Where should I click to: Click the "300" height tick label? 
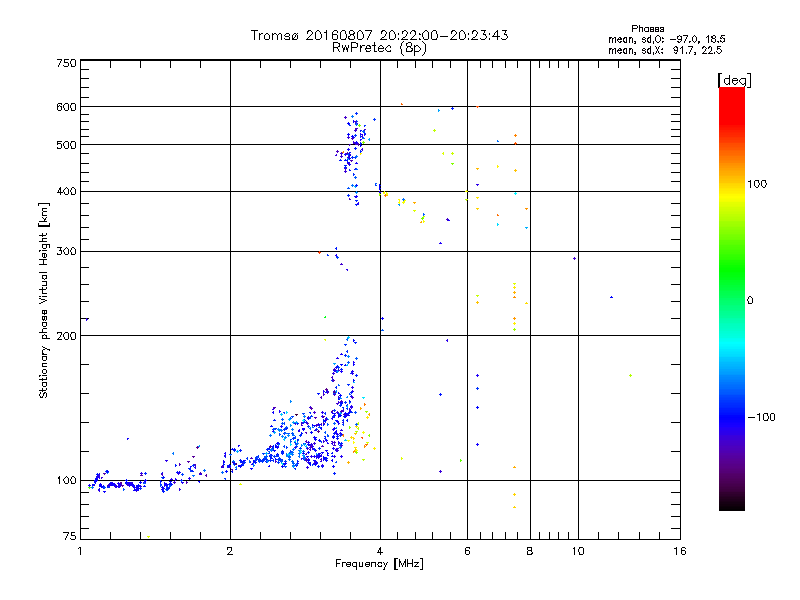click(66, 252)
